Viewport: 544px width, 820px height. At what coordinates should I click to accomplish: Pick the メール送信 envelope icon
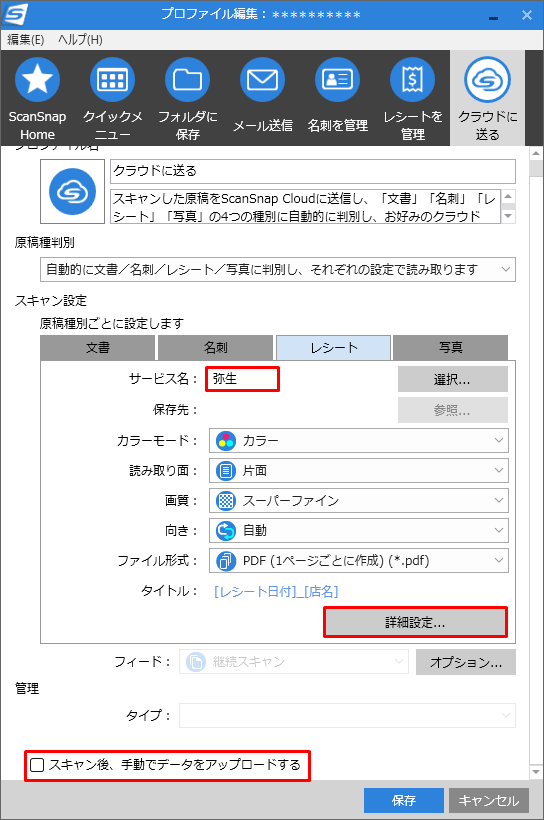pyautogui.click(x=262, y=80)
